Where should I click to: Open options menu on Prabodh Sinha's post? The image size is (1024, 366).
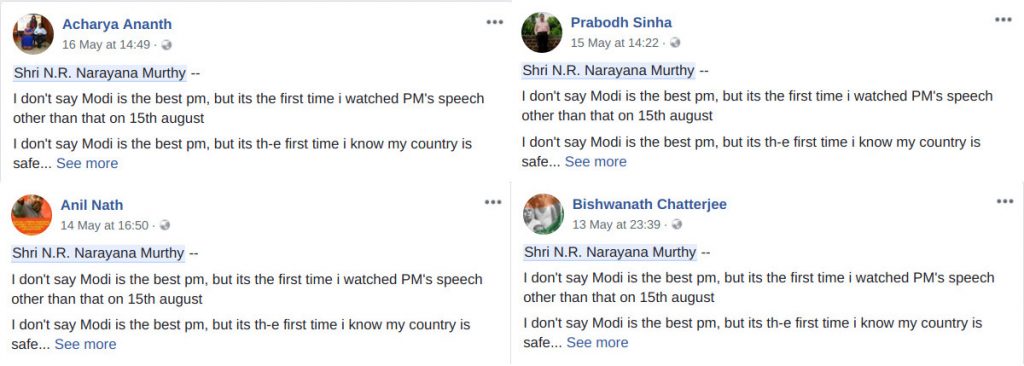[1003, 20]
